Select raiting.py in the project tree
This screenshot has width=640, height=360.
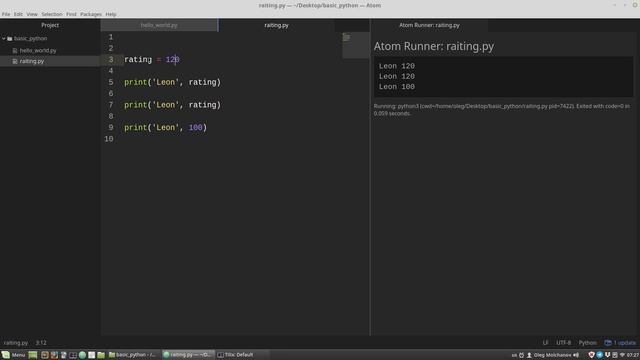click(x=32, y=61)
